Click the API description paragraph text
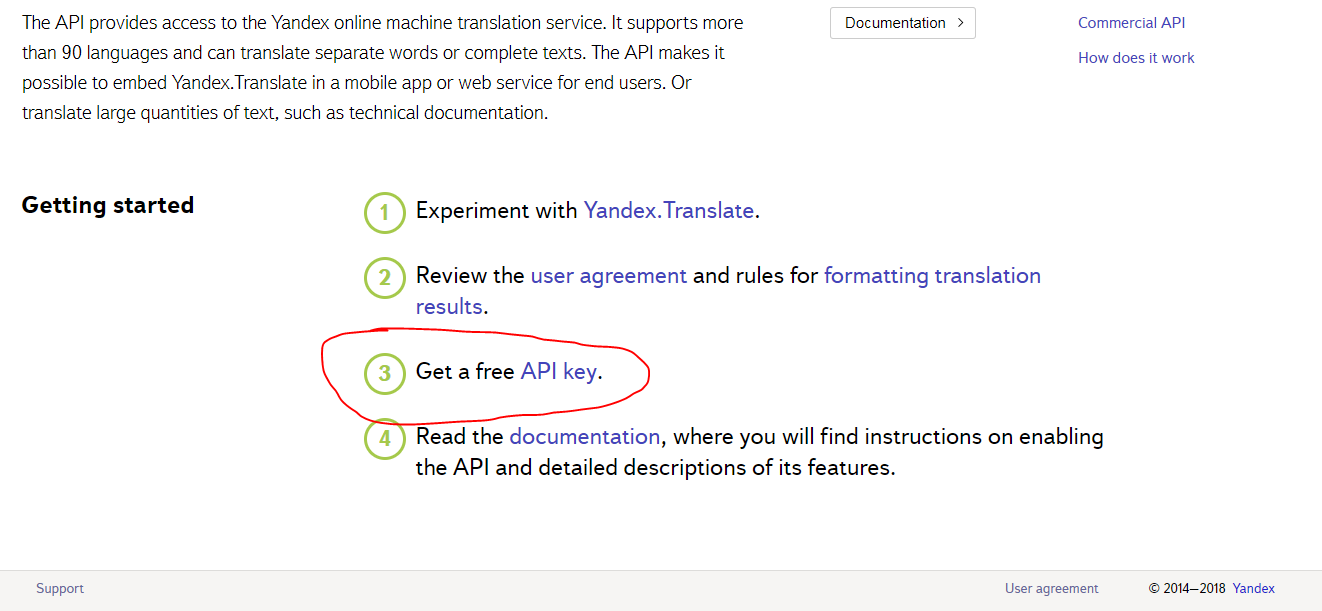Image resolution: width=1322 pixels, height=611 pixels. coord(382,68)
